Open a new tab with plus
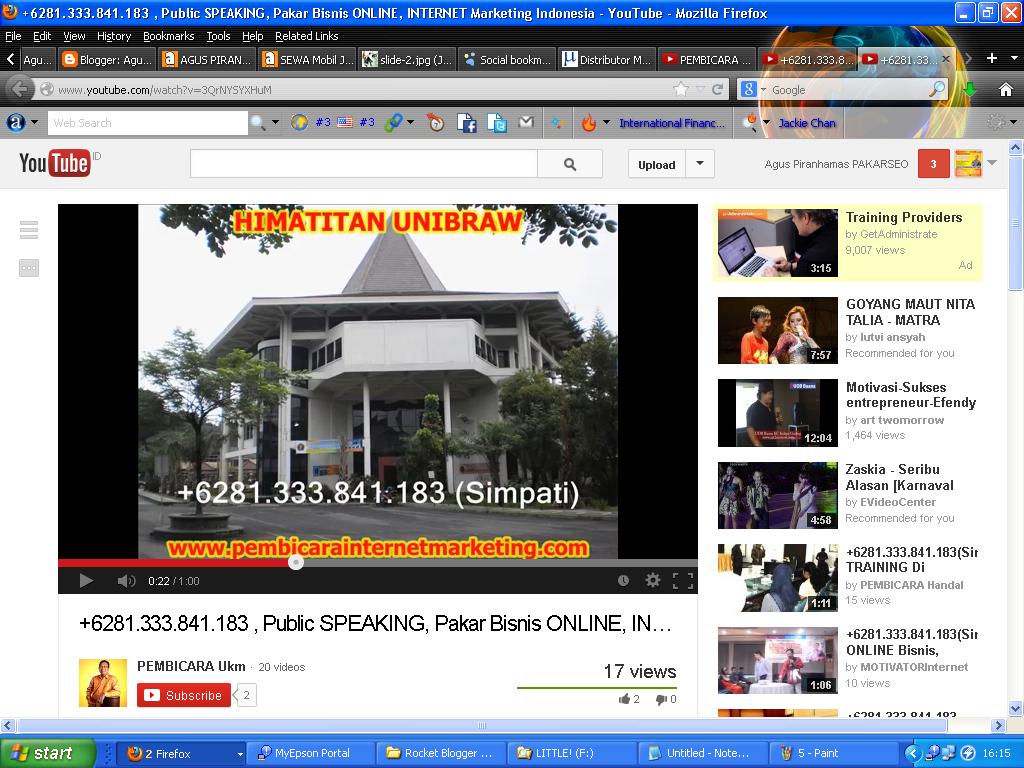The height and width of the screenshot is (768, 1024). coord(991,59)
